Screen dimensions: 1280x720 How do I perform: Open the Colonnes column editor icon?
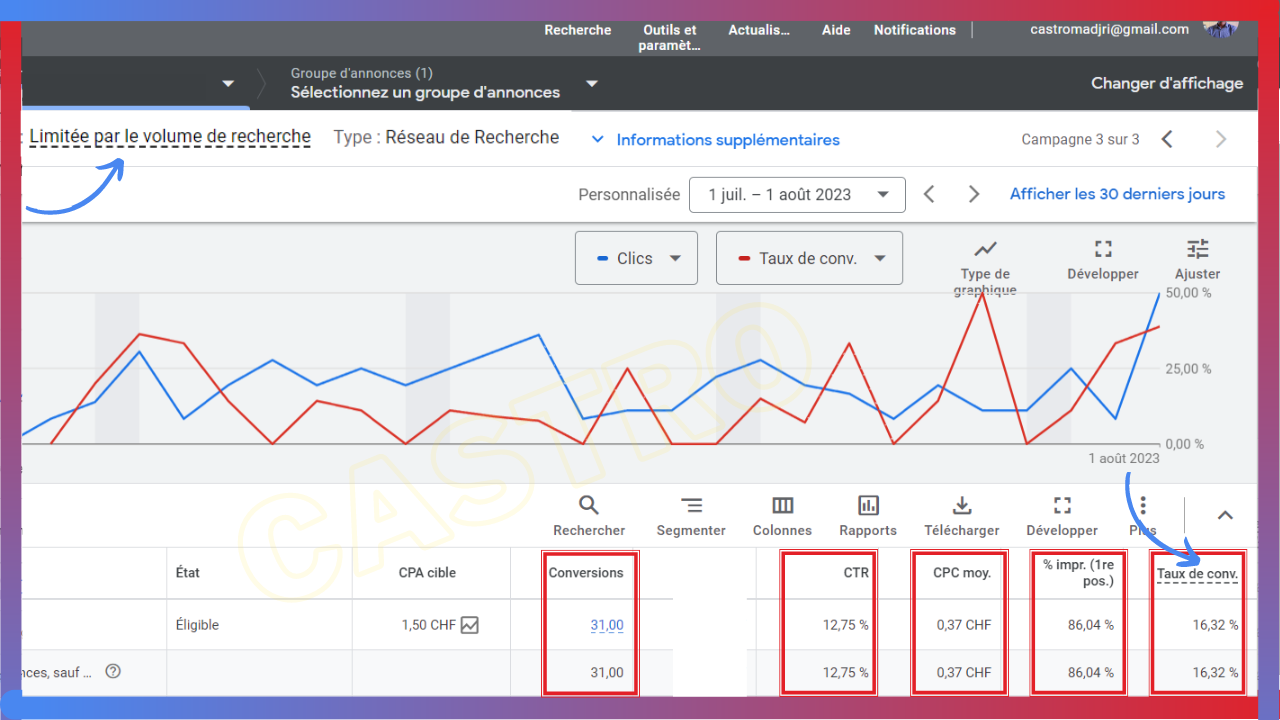pyautogui.click(x=782, y=506)
